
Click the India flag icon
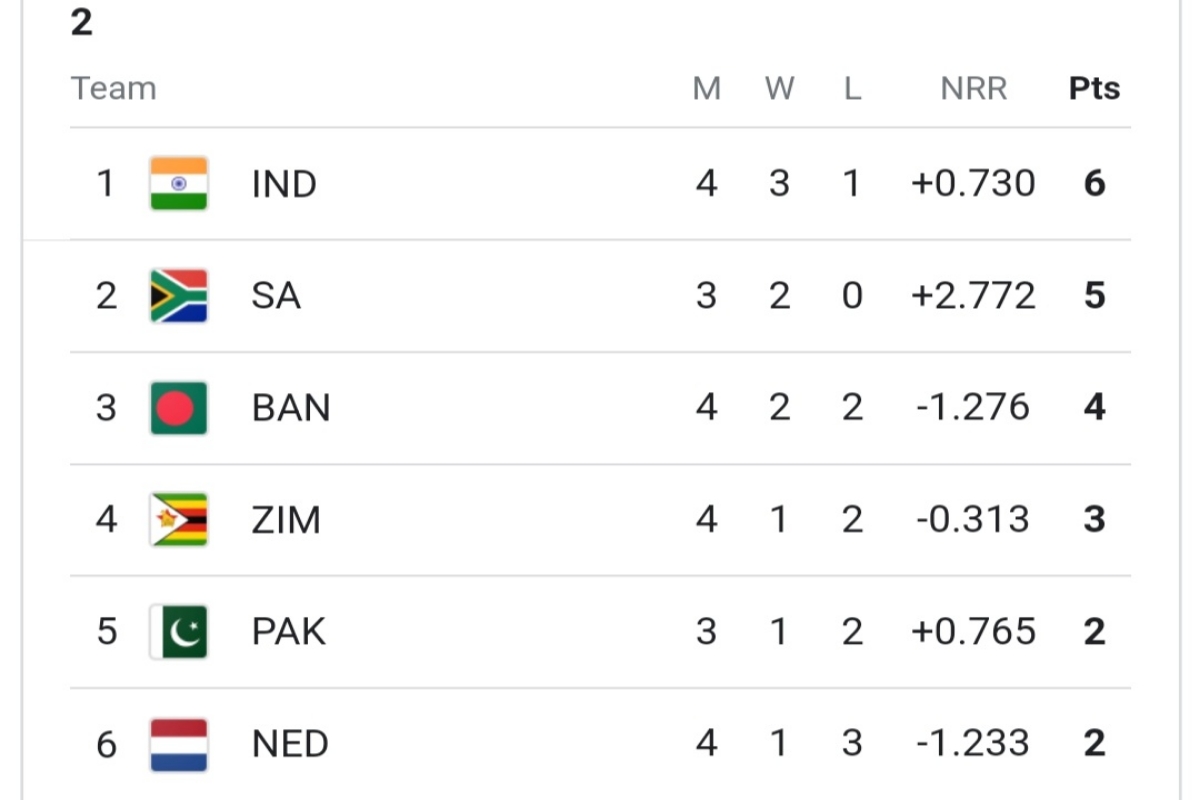click(179, 183)
